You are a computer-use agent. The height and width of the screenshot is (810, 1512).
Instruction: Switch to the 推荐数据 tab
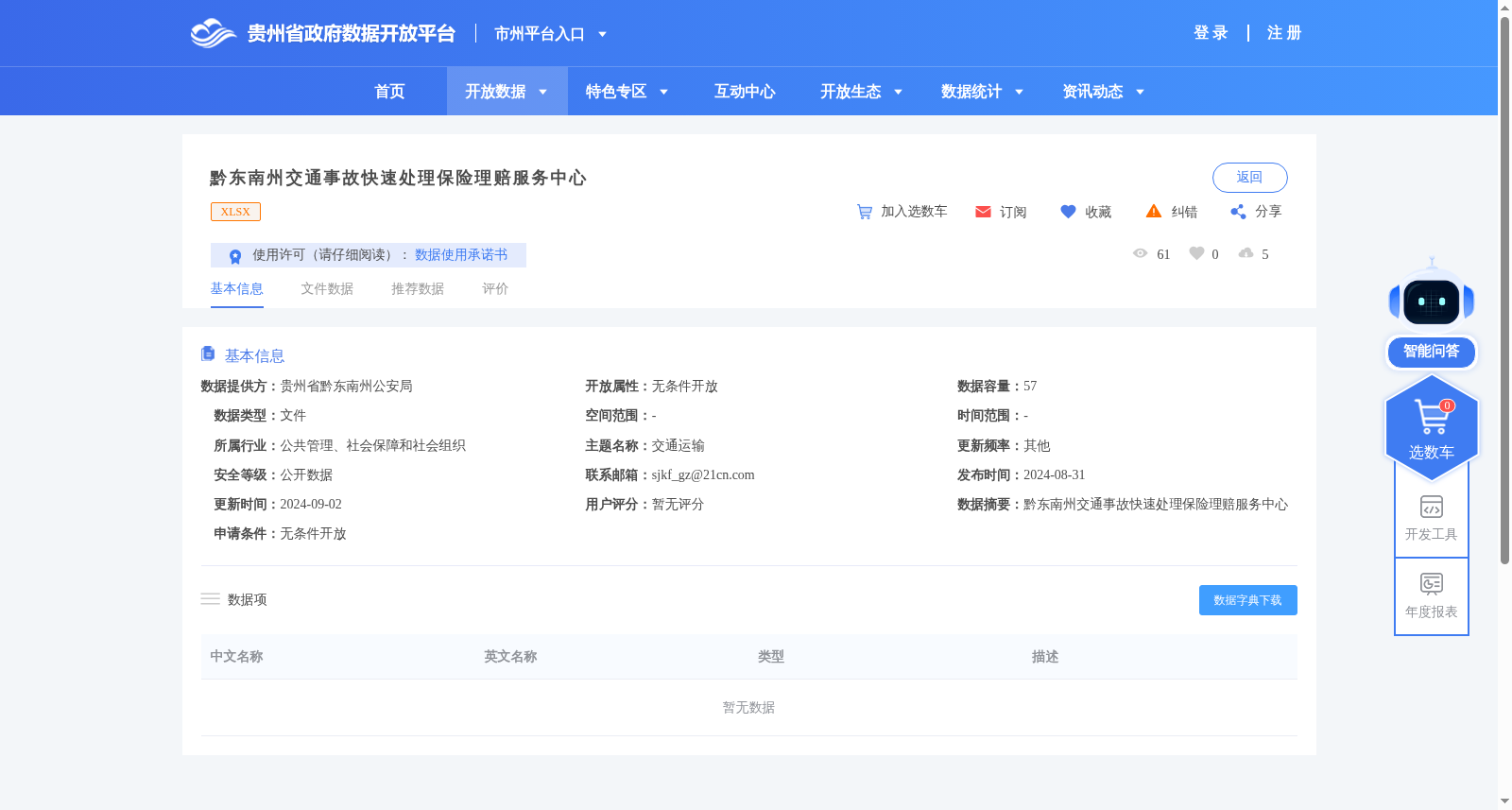tap(418, 289)
